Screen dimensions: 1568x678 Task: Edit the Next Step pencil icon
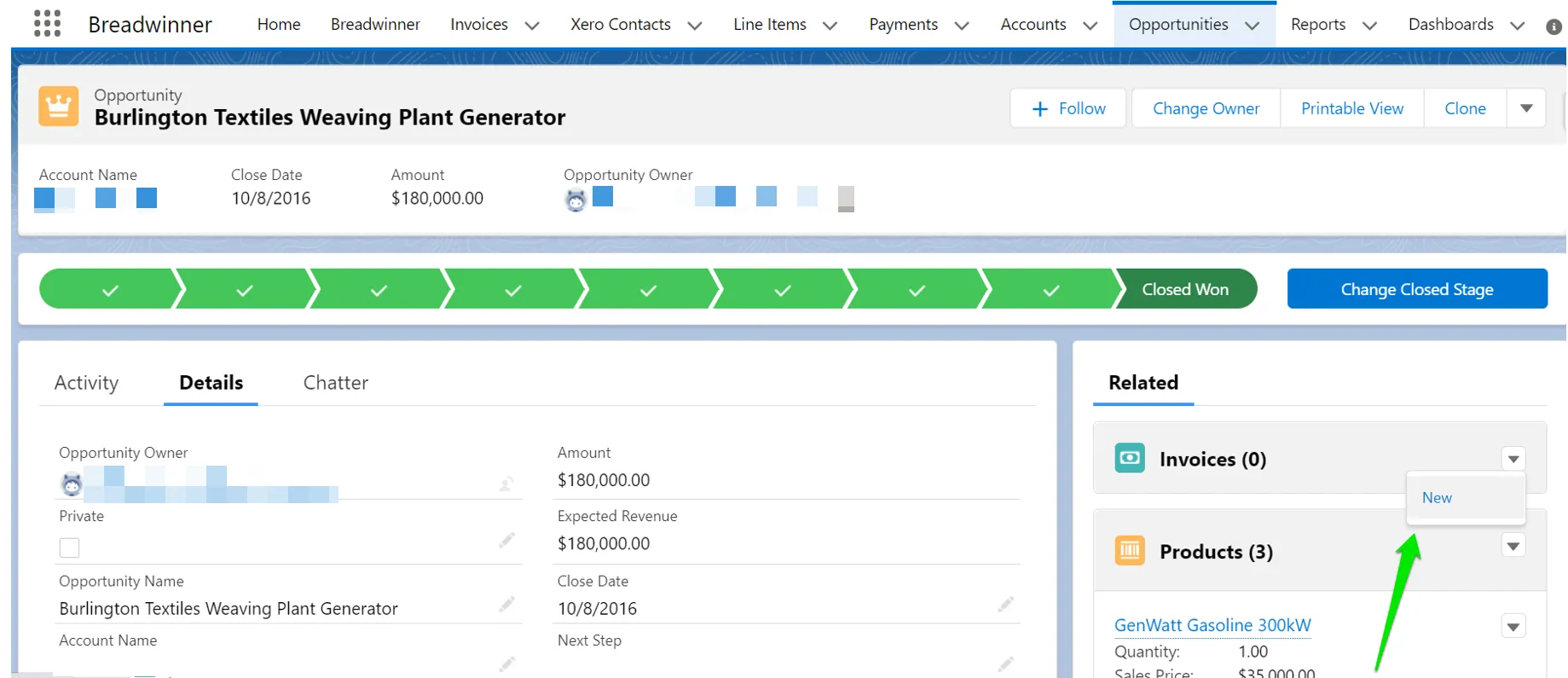[x=1006, y=664]
